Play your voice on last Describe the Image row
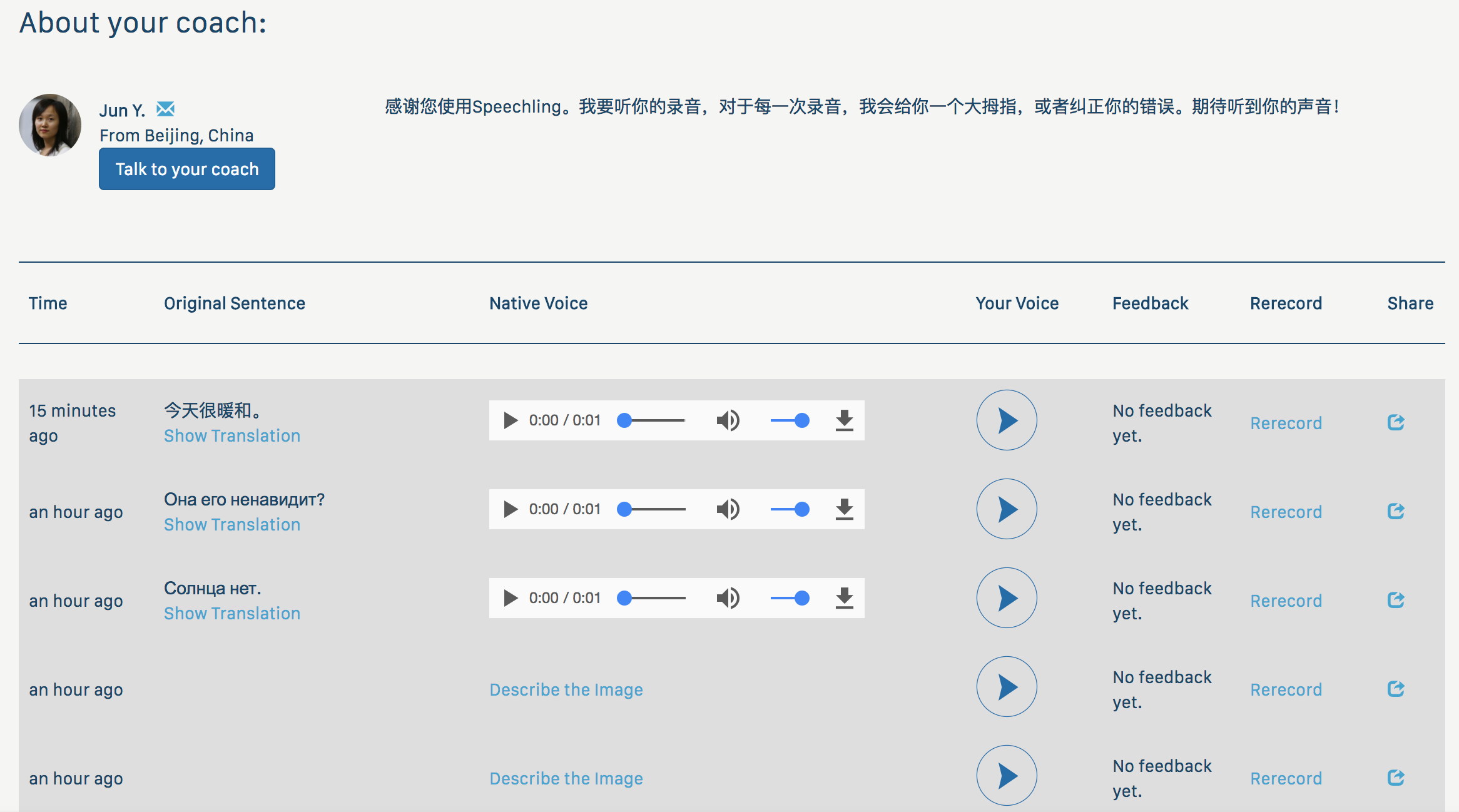Viewport: 1459px width, 812px height. coord(1006,776)
